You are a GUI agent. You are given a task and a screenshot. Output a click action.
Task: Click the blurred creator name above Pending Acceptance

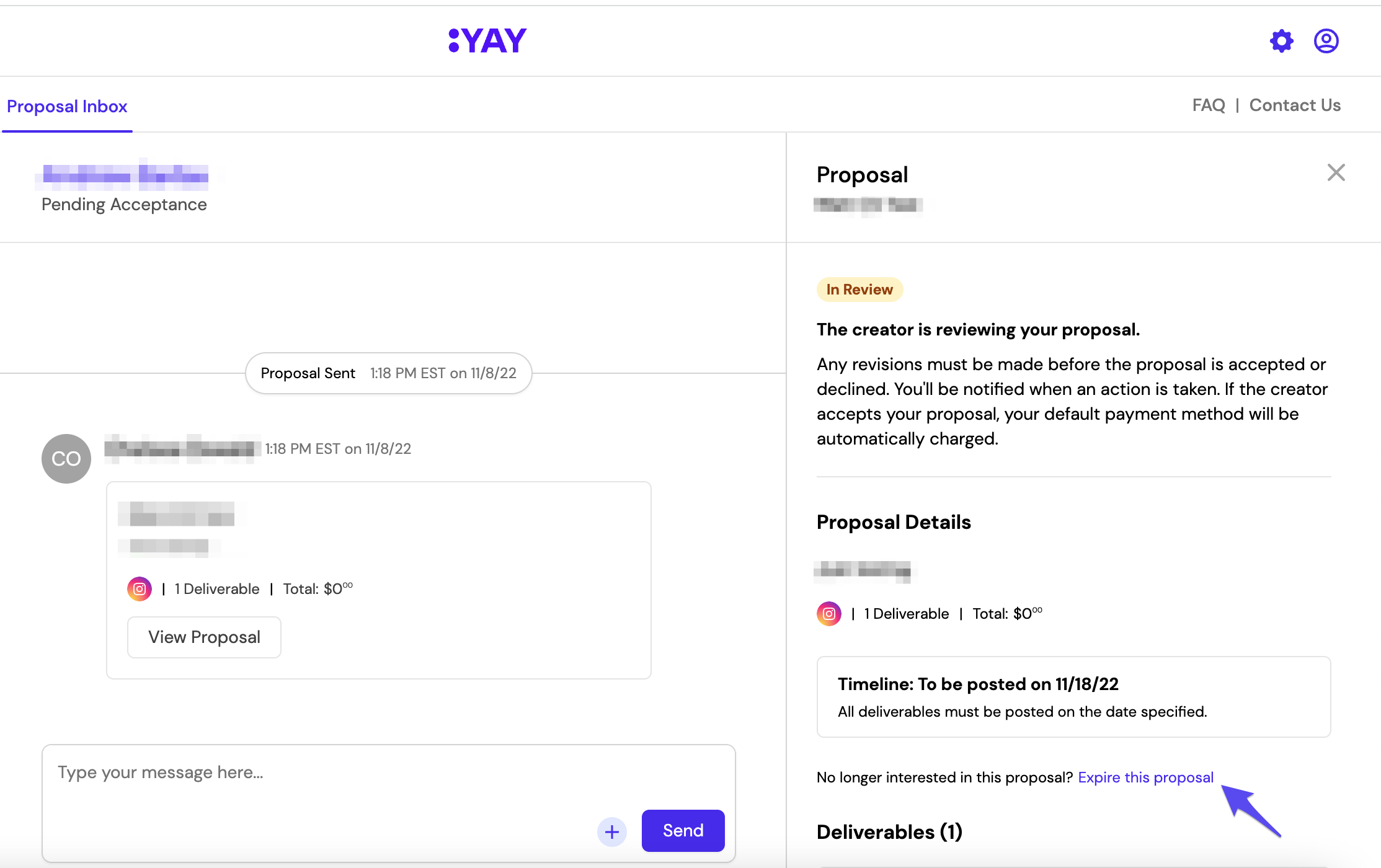click(126, 175)
